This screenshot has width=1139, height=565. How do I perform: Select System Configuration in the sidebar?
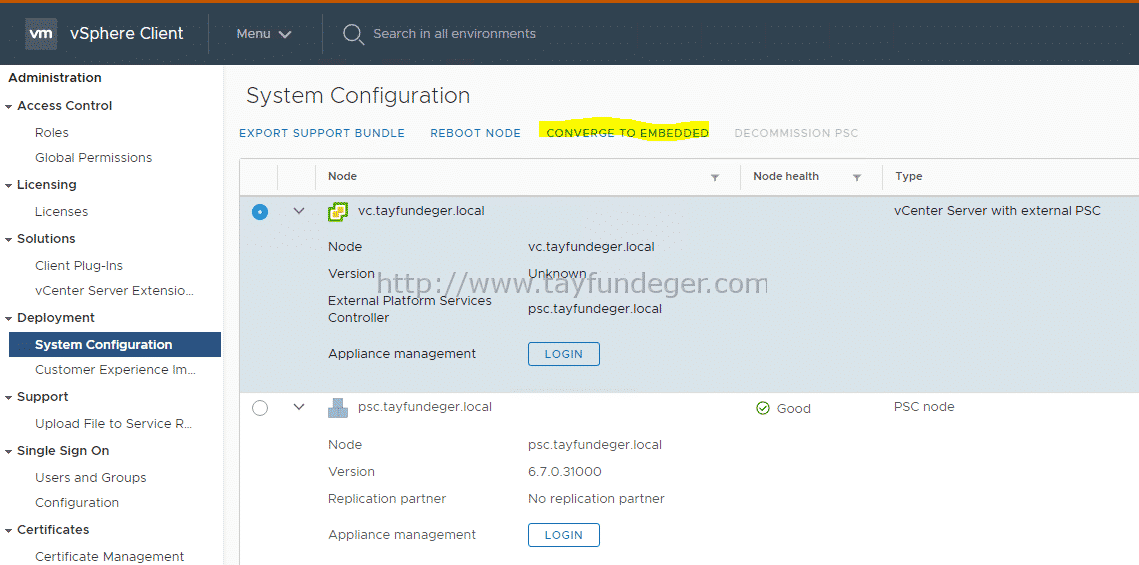click(115, 344)
